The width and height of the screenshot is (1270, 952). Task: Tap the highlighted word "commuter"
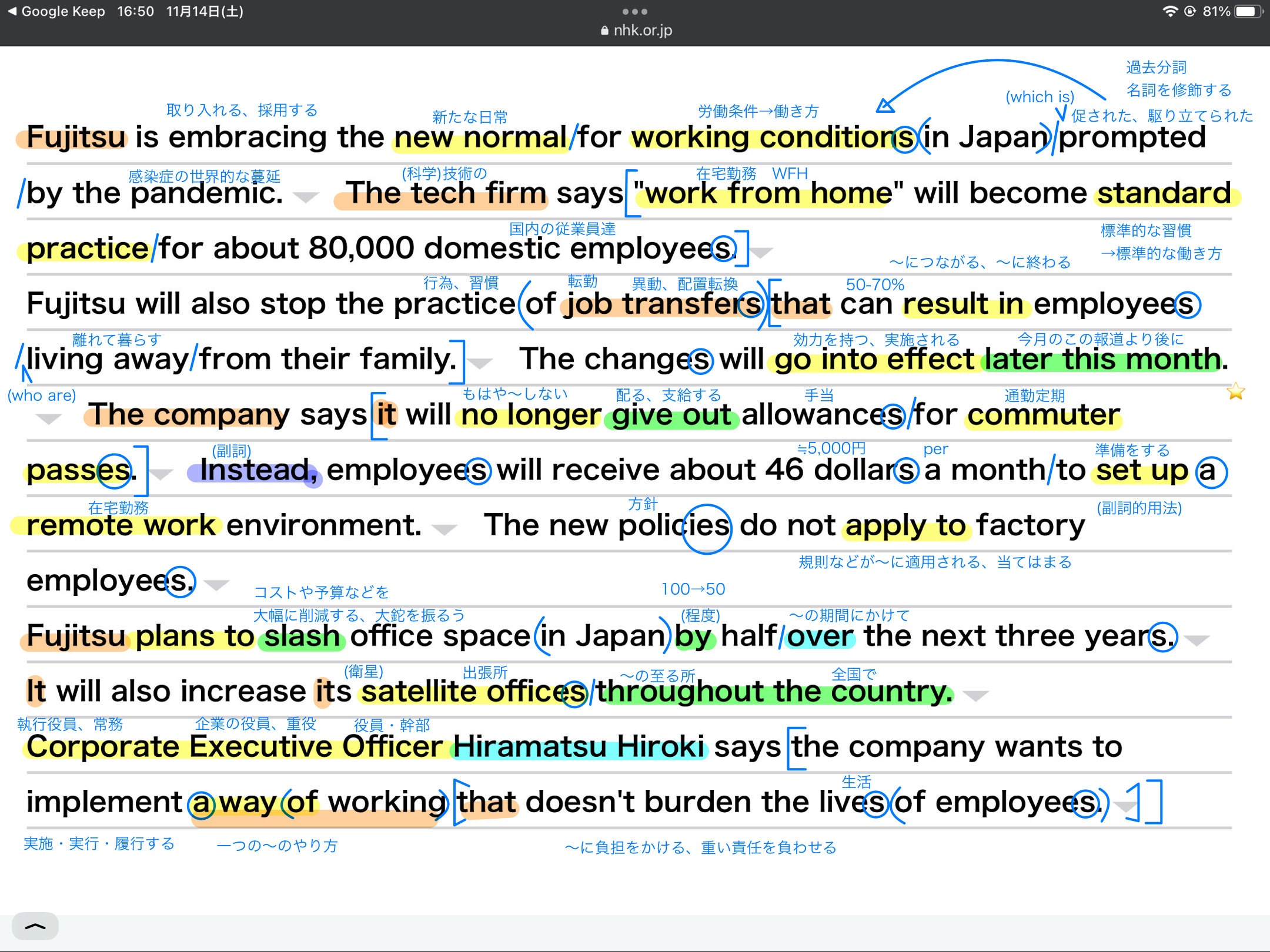click(x=1044, y=415)
